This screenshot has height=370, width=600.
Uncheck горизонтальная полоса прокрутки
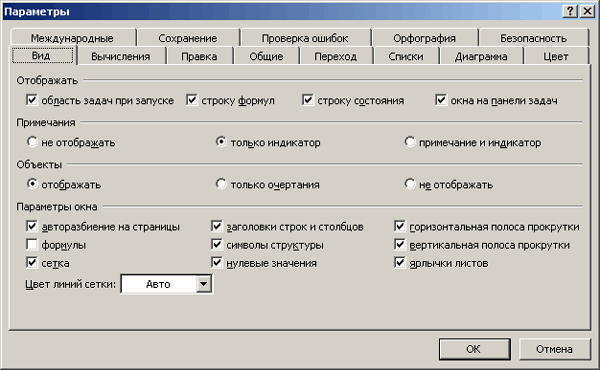(x=400, y=226)
